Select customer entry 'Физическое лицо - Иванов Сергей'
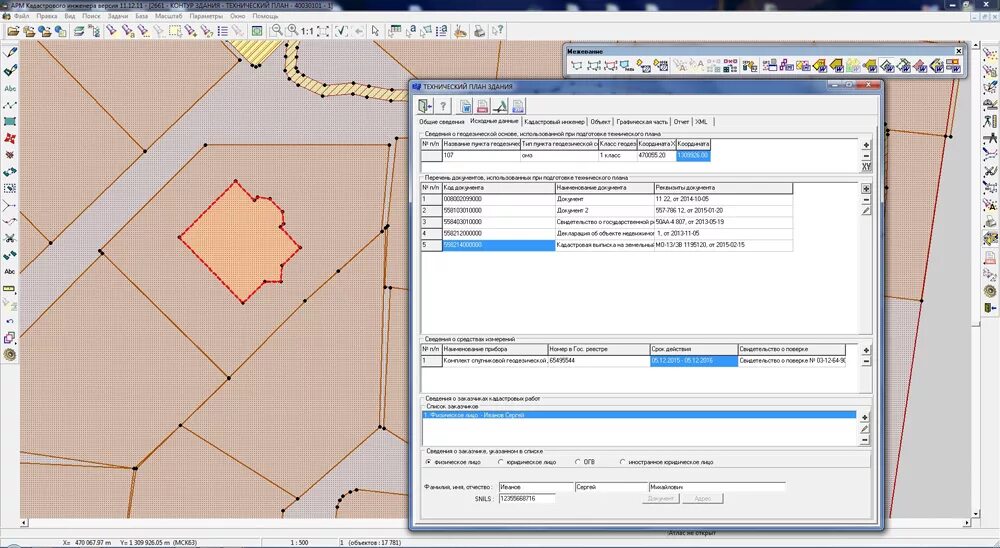The width and height of the screenshot is (1000, 548). 639,415
